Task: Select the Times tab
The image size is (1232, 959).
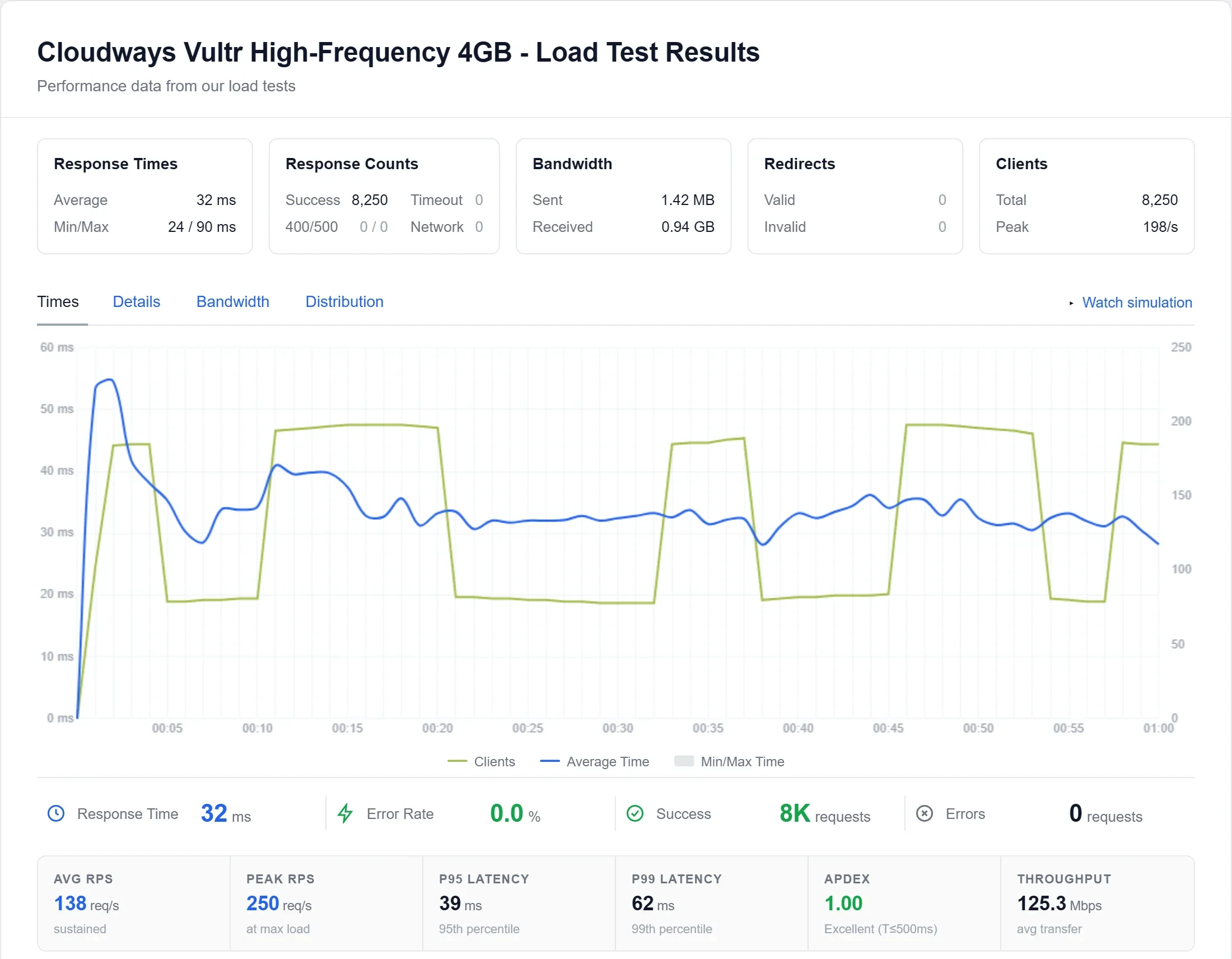Action: pos(58,302)
